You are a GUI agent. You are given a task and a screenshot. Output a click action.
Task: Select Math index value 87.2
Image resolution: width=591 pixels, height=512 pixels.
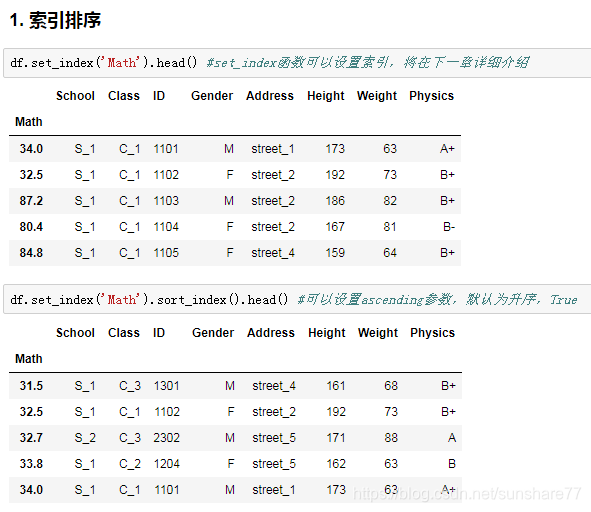click(31, 201)
